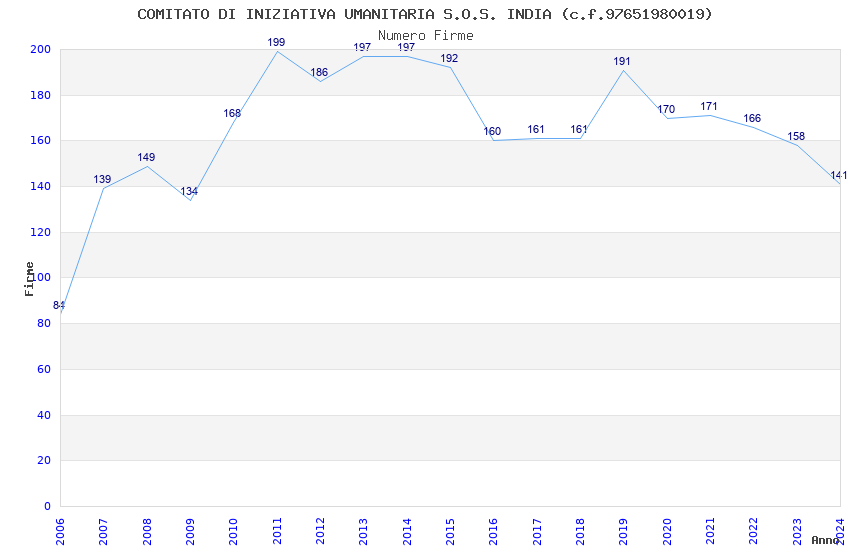Click the 84 data label at 2006
850x550 pixels.
(59, 306)
